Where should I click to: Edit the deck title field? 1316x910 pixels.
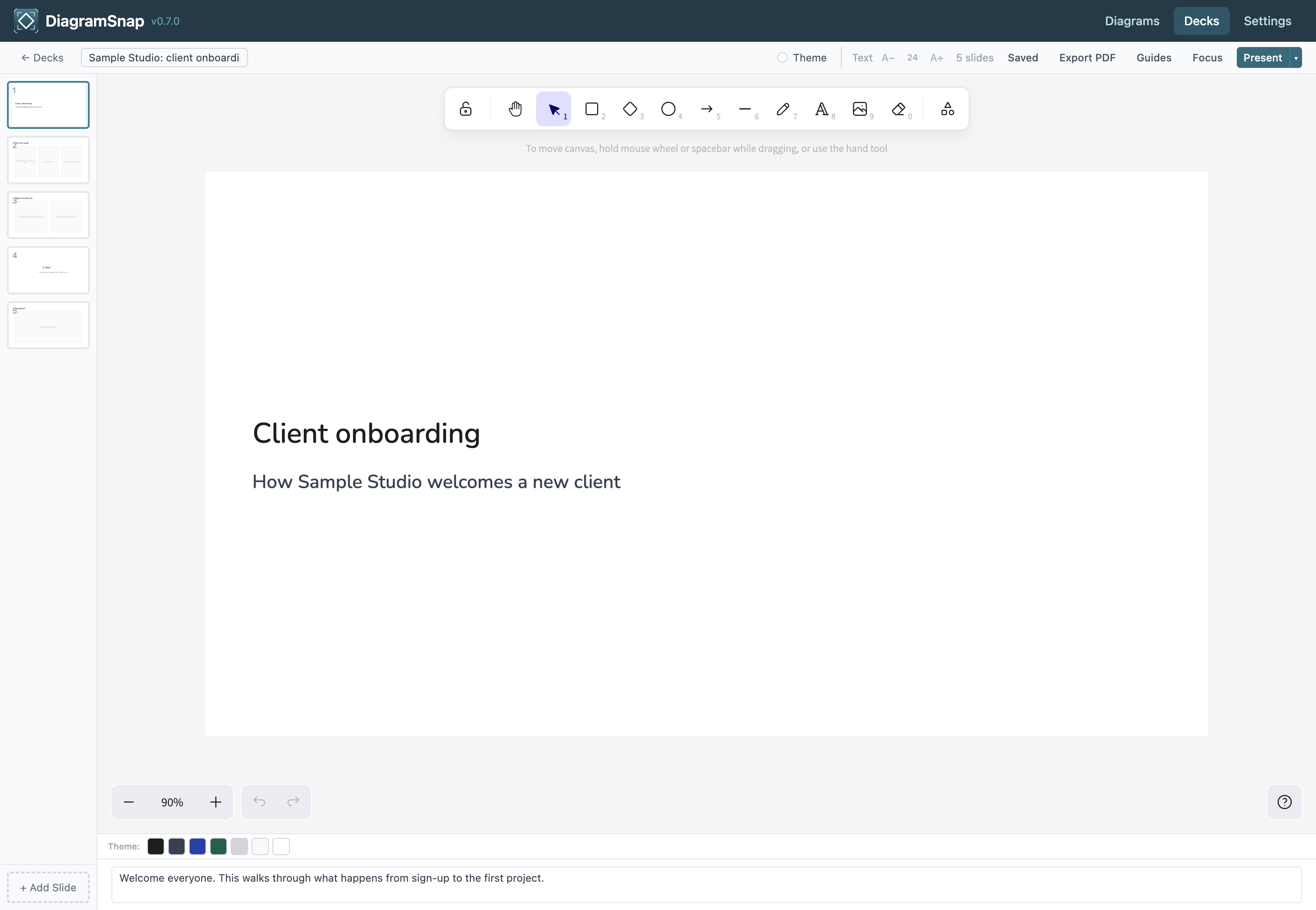[164, 57]
